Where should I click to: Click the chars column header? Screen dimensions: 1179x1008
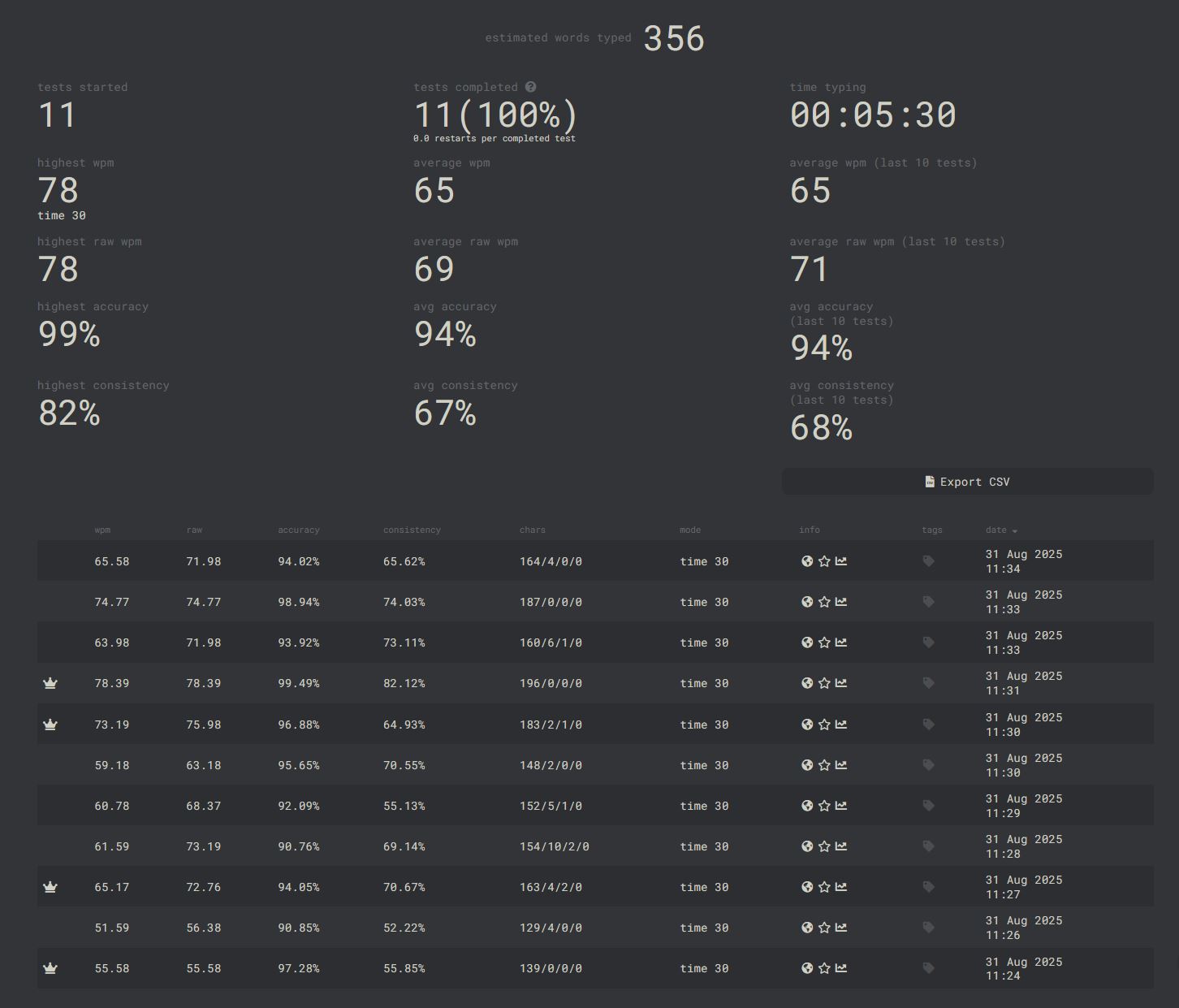533,530
